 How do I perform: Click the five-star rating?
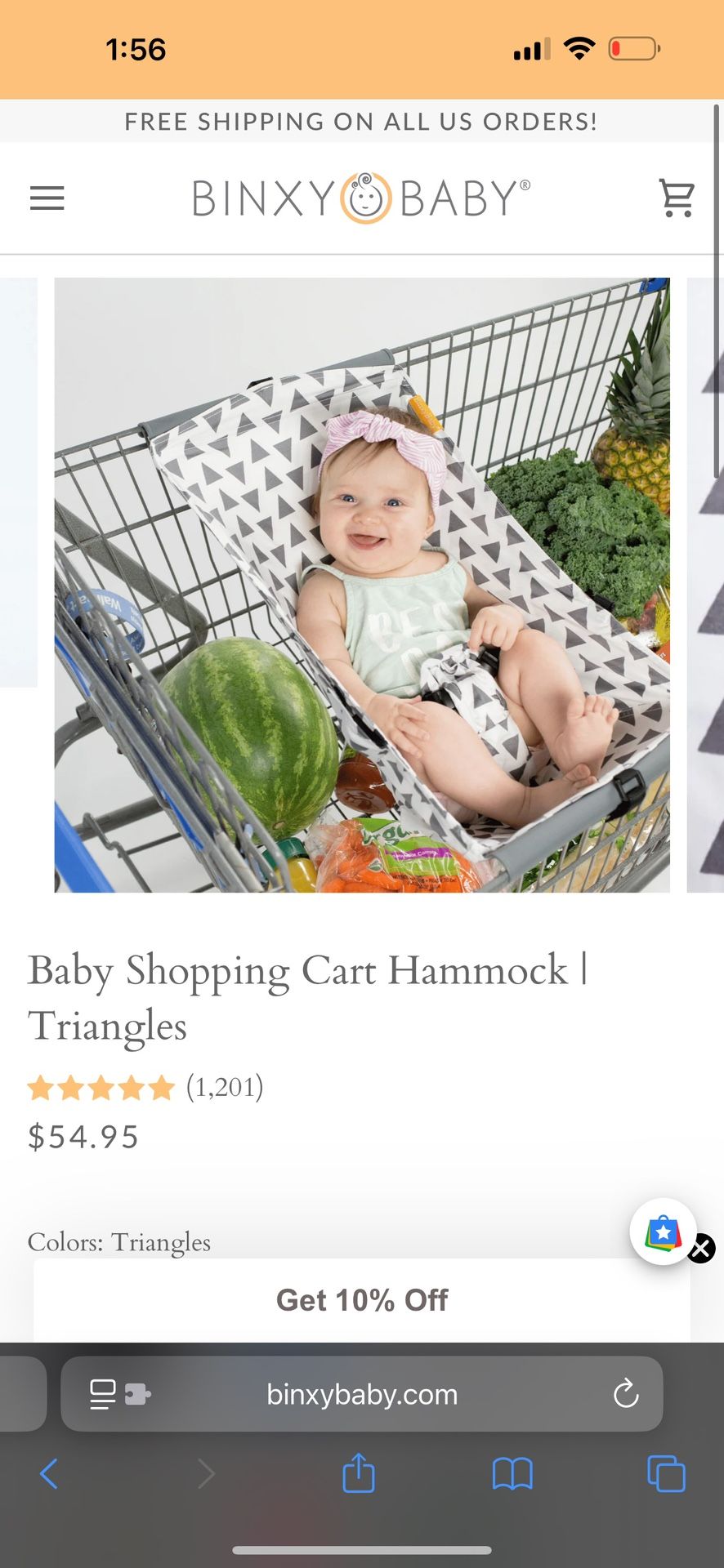pos(101,1088)
